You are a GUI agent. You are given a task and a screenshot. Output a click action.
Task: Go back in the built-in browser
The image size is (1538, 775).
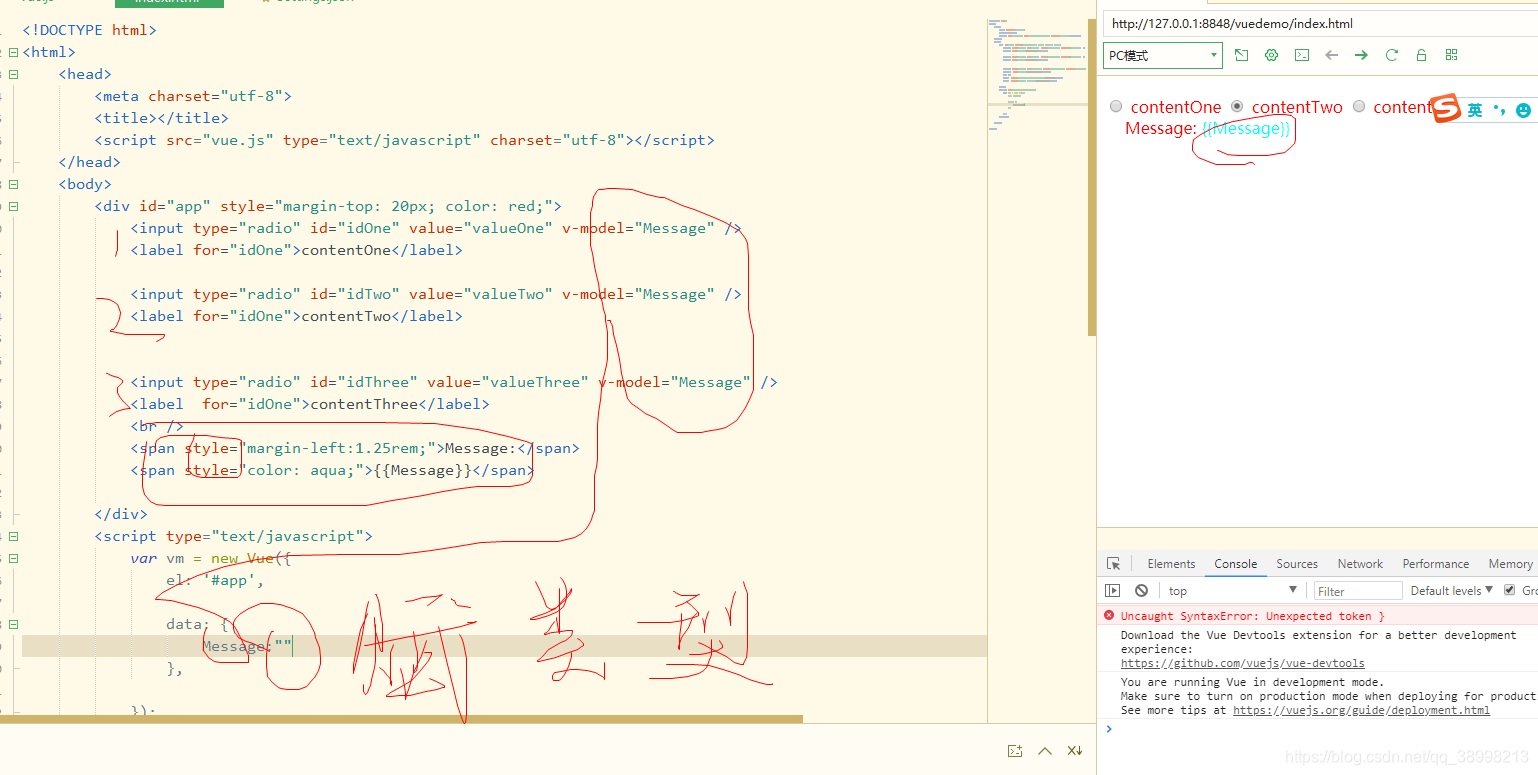pyautogui.click(x=1331, y=55)
